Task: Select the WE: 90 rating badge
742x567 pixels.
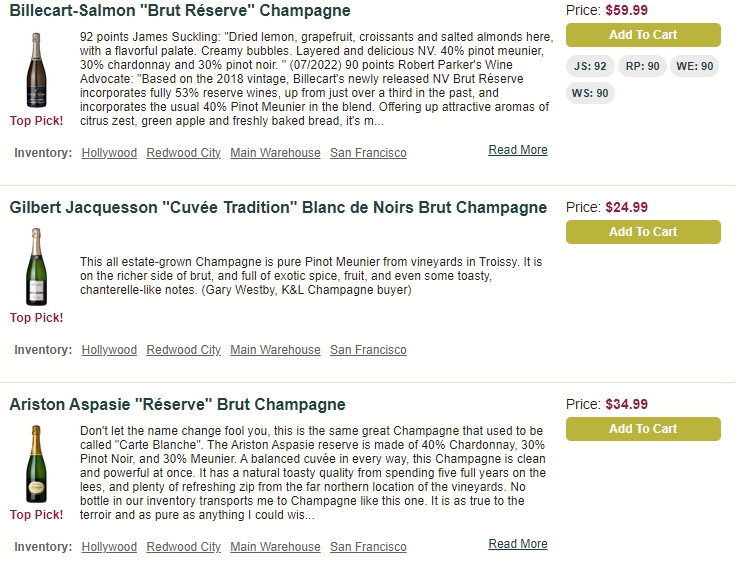Action: point(694,66)
